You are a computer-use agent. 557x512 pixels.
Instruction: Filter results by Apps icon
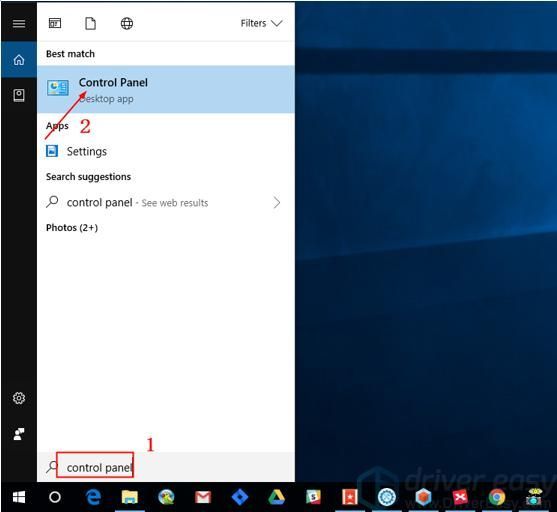pyautogui.click(x=55, y=23)
